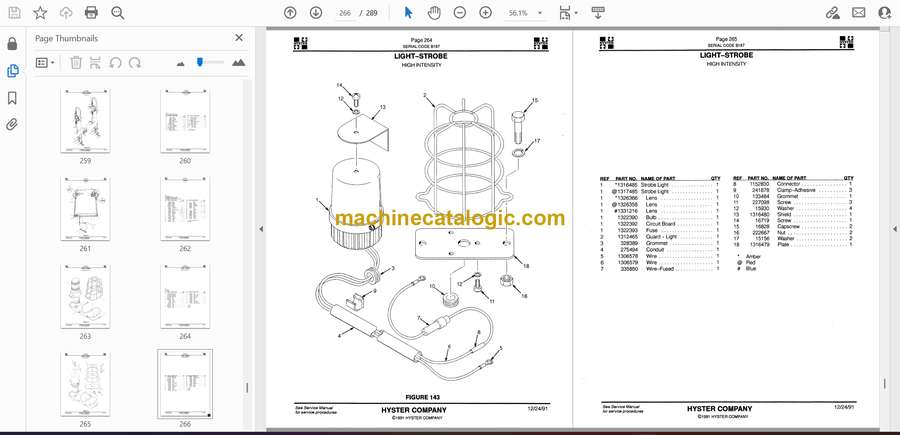Open the page fit options dropdown
The height and width of the screenshot is (435, 900).
pos(568,13)
